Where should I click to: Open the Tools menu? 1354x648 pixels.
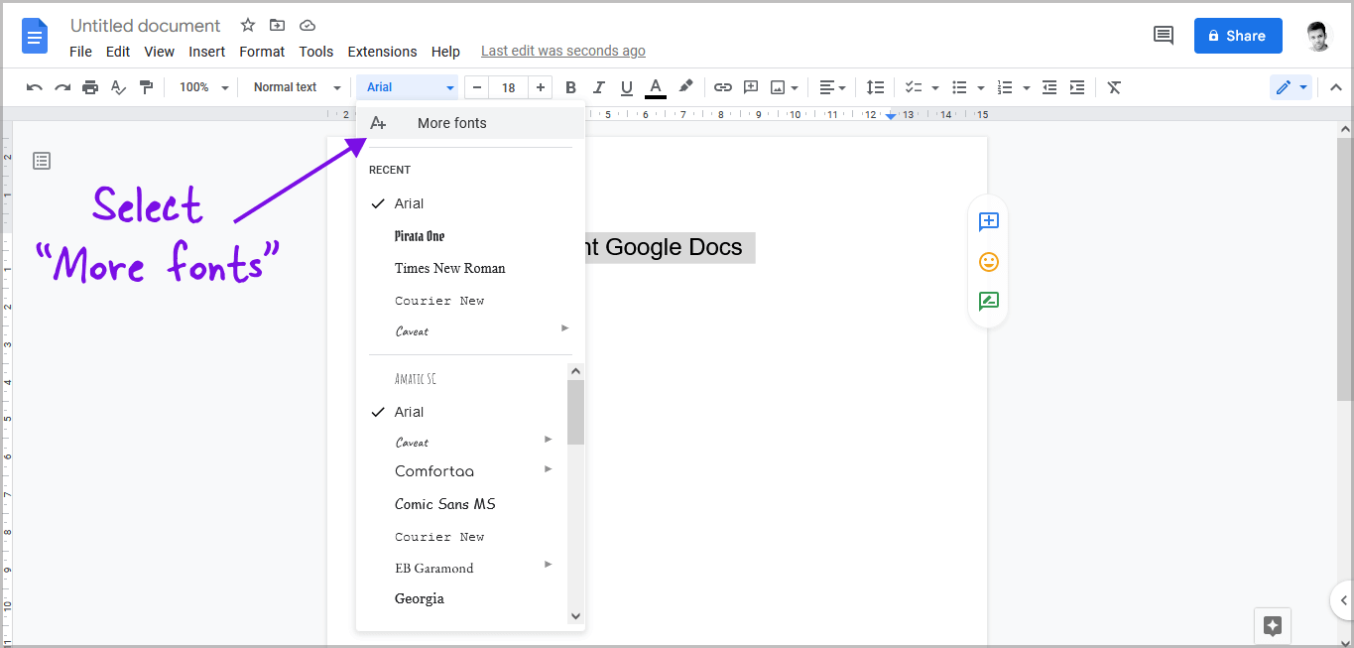316,52
